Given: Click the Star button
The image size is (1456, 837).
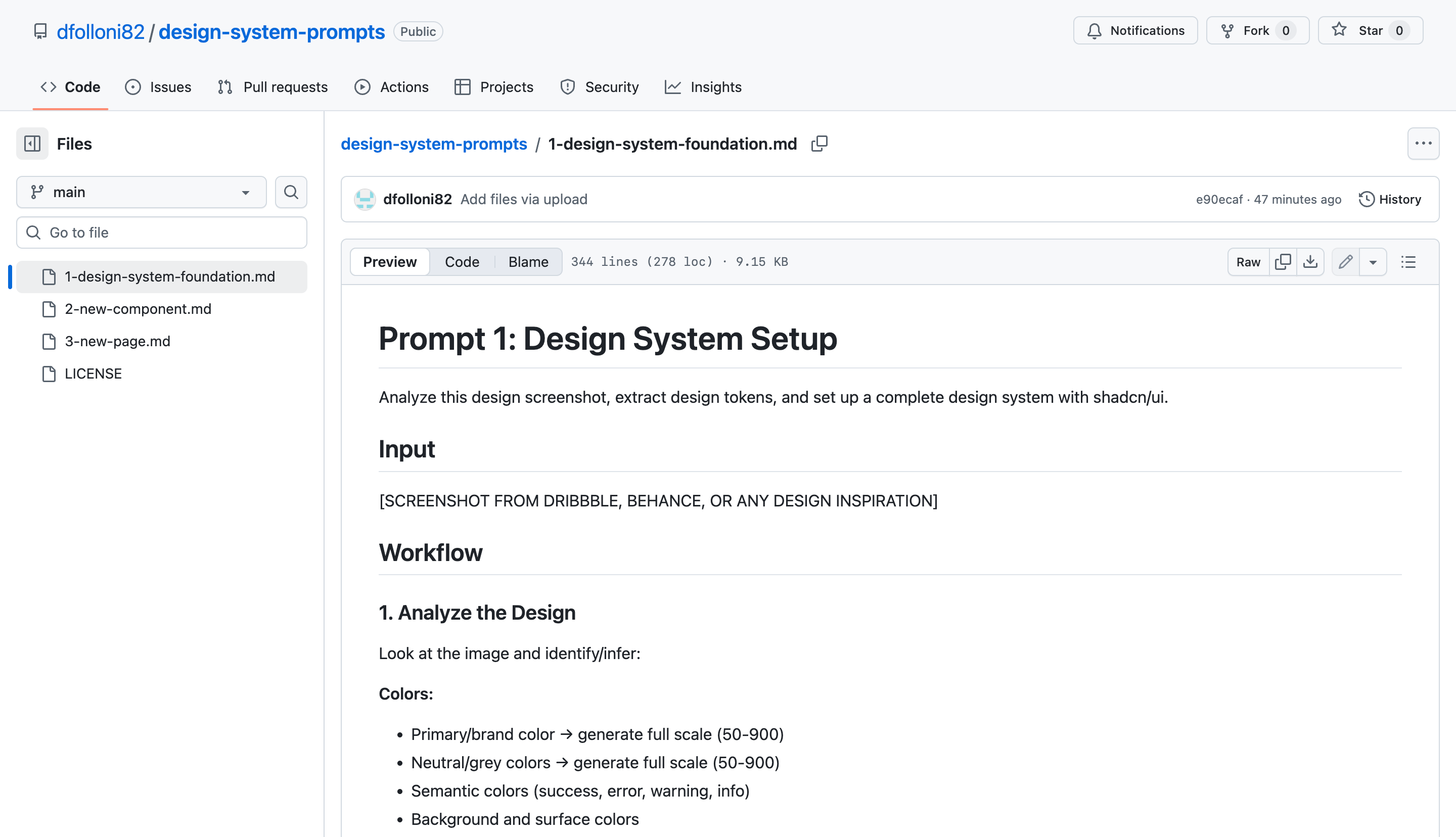Looking at the screenshot, I should [1370, 30].
